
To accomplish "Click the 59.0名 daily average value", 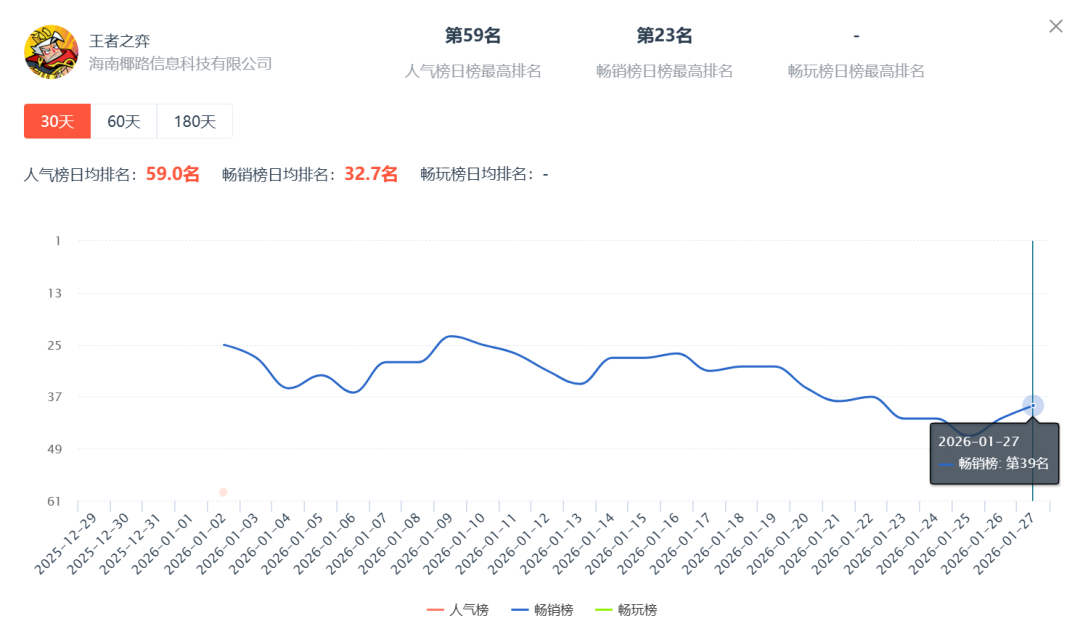I will pos(173,174).
